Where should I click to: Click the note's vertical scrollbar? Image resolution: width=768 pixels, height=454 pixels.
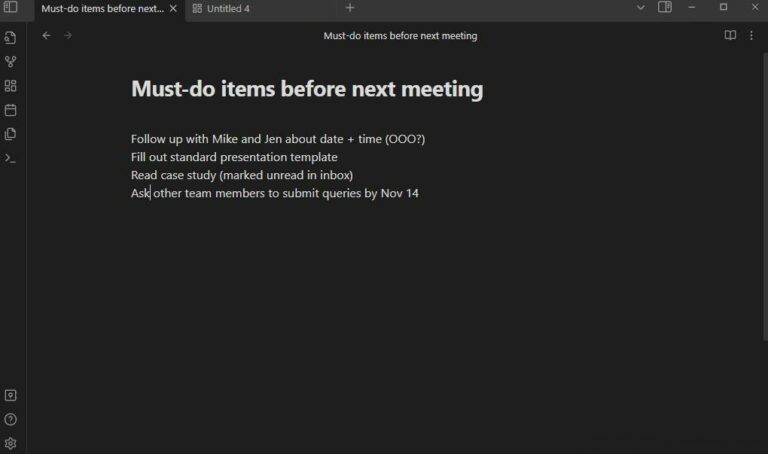(x=765, y=196)
